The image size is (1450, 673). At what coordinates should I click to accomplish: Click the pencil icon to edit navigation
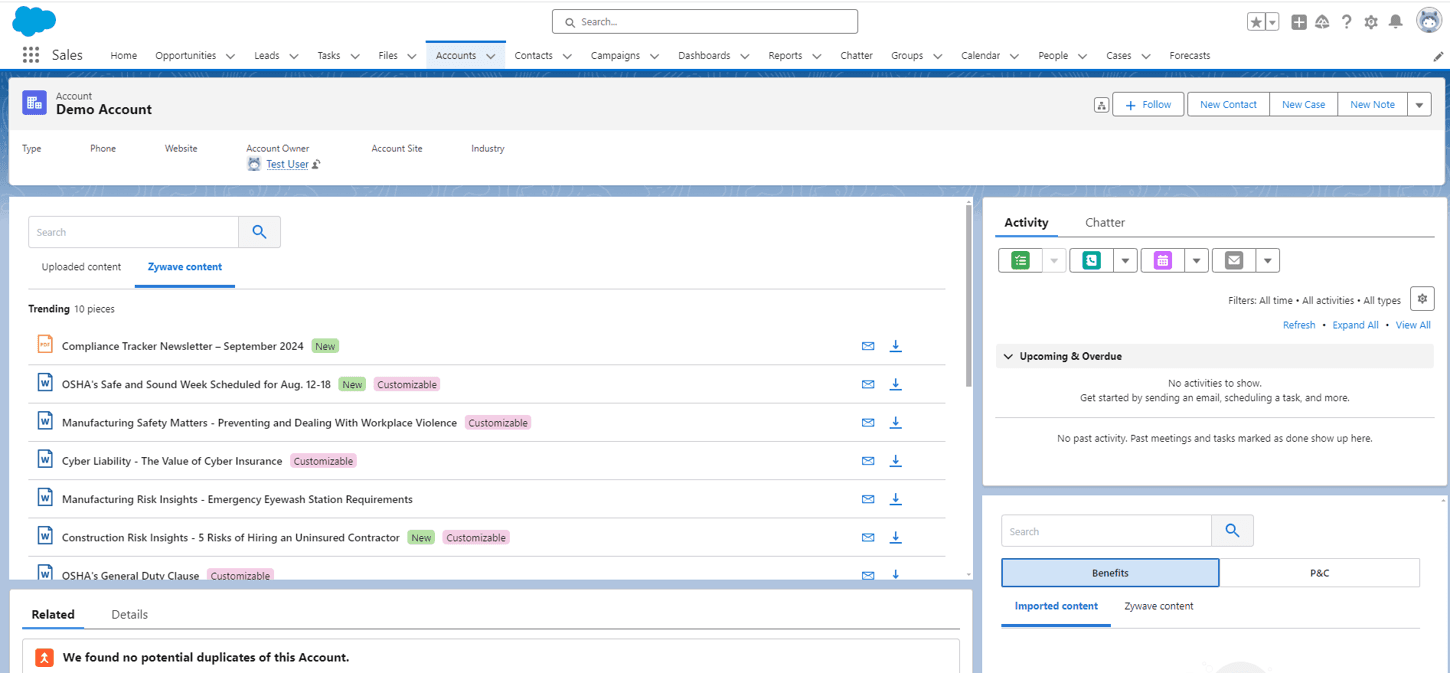pos(1439,57)
